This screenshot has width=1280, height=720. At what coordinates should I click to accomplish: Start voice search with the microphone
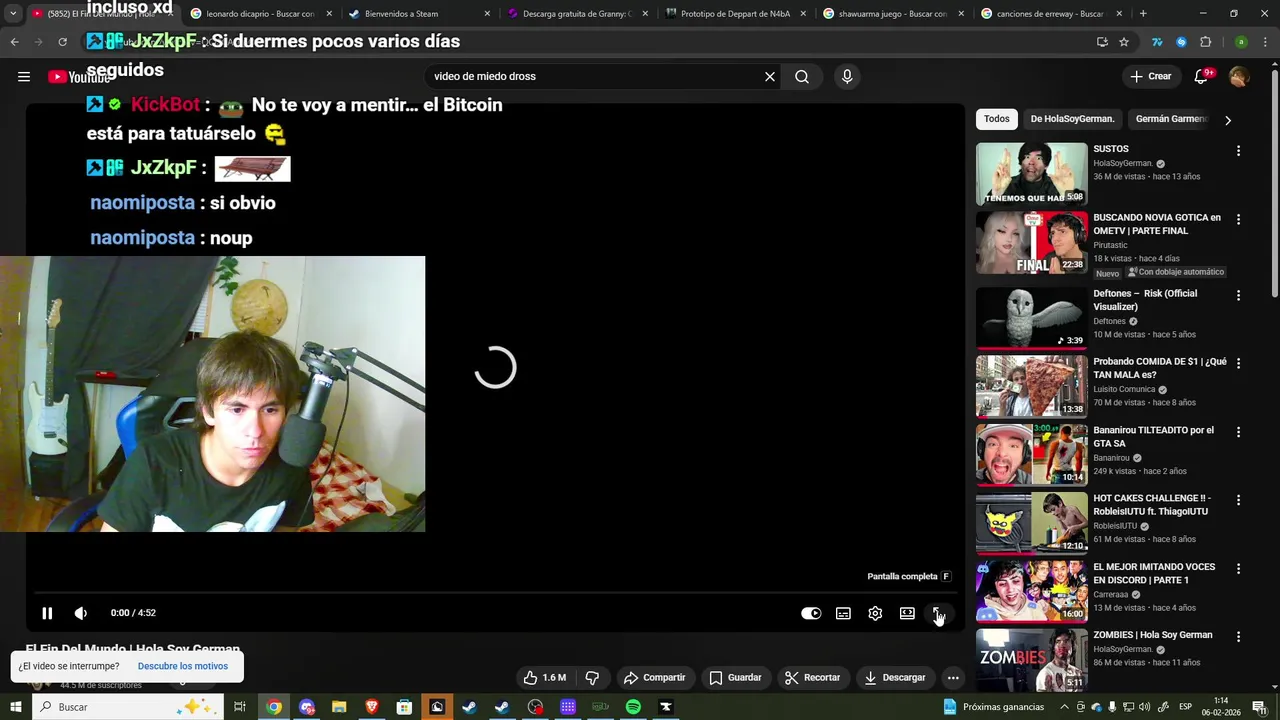click(847, 76)
